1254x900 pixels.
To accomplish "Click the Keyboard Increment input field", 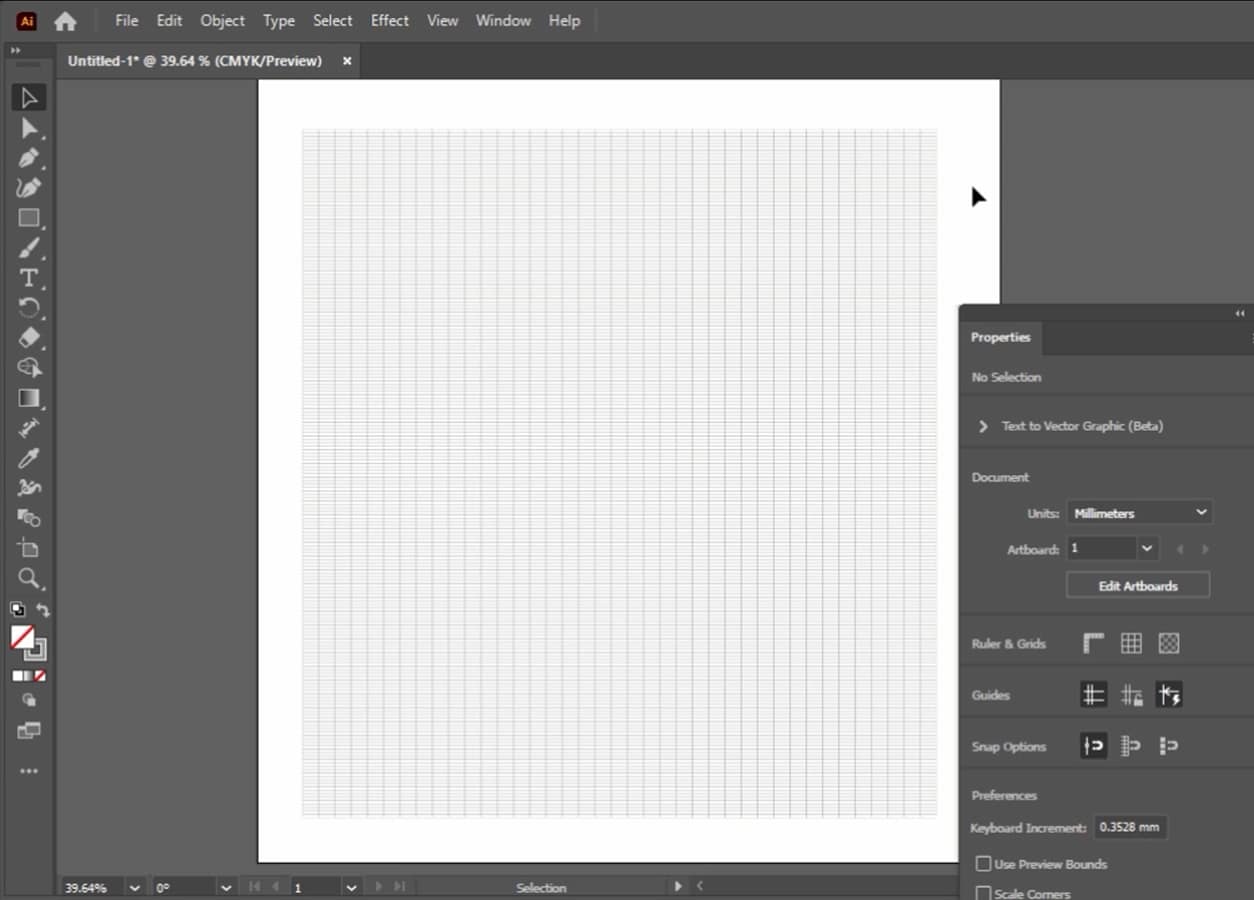I will pos(1129,828).
